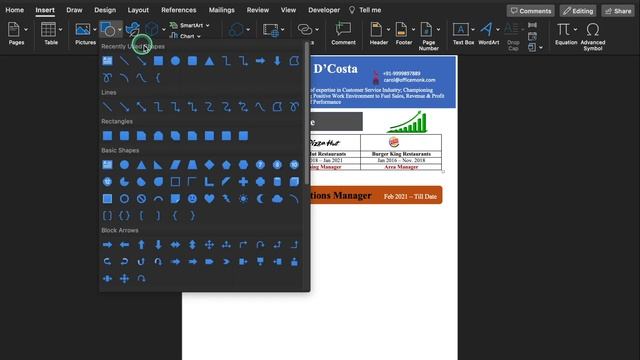Select the circle in Recently Used Shapes
Screen dimensions: 640x360
click(175, 61)
